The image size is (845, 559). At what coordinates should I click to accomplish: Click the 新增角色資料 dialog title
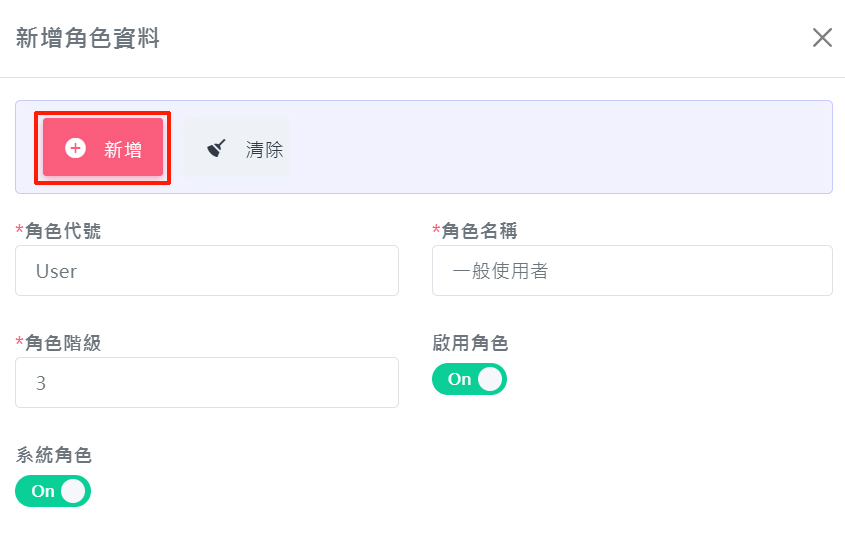pyautogui.click(x=88, y=39)
